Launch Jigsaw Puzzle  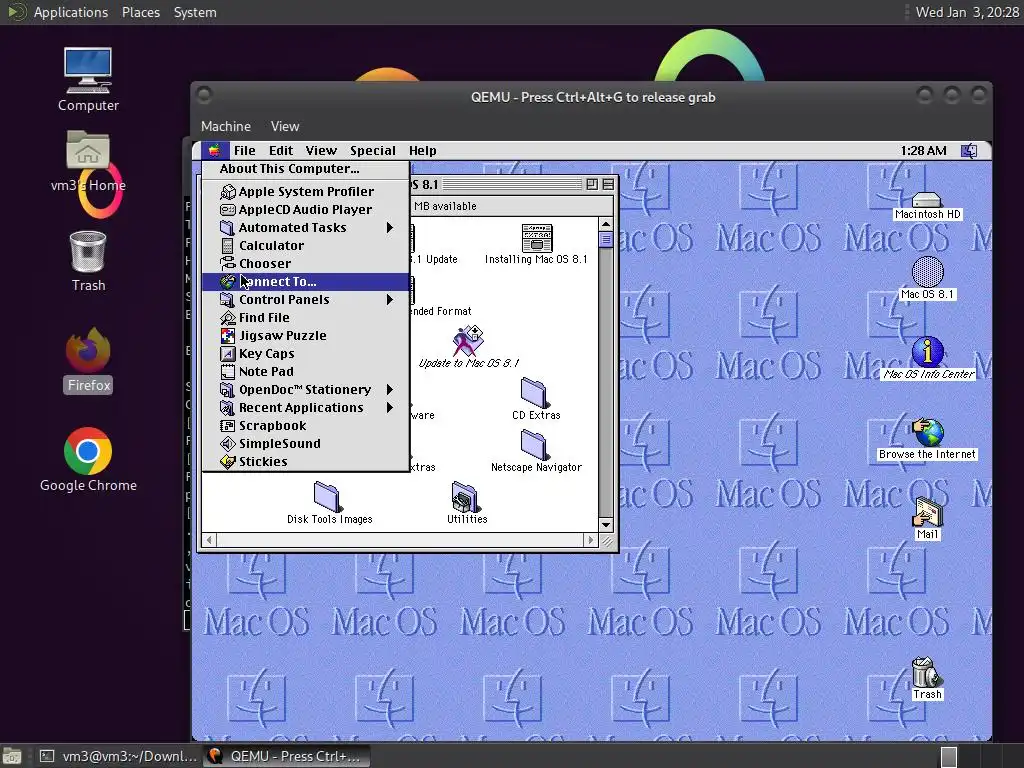click(305, 336)
